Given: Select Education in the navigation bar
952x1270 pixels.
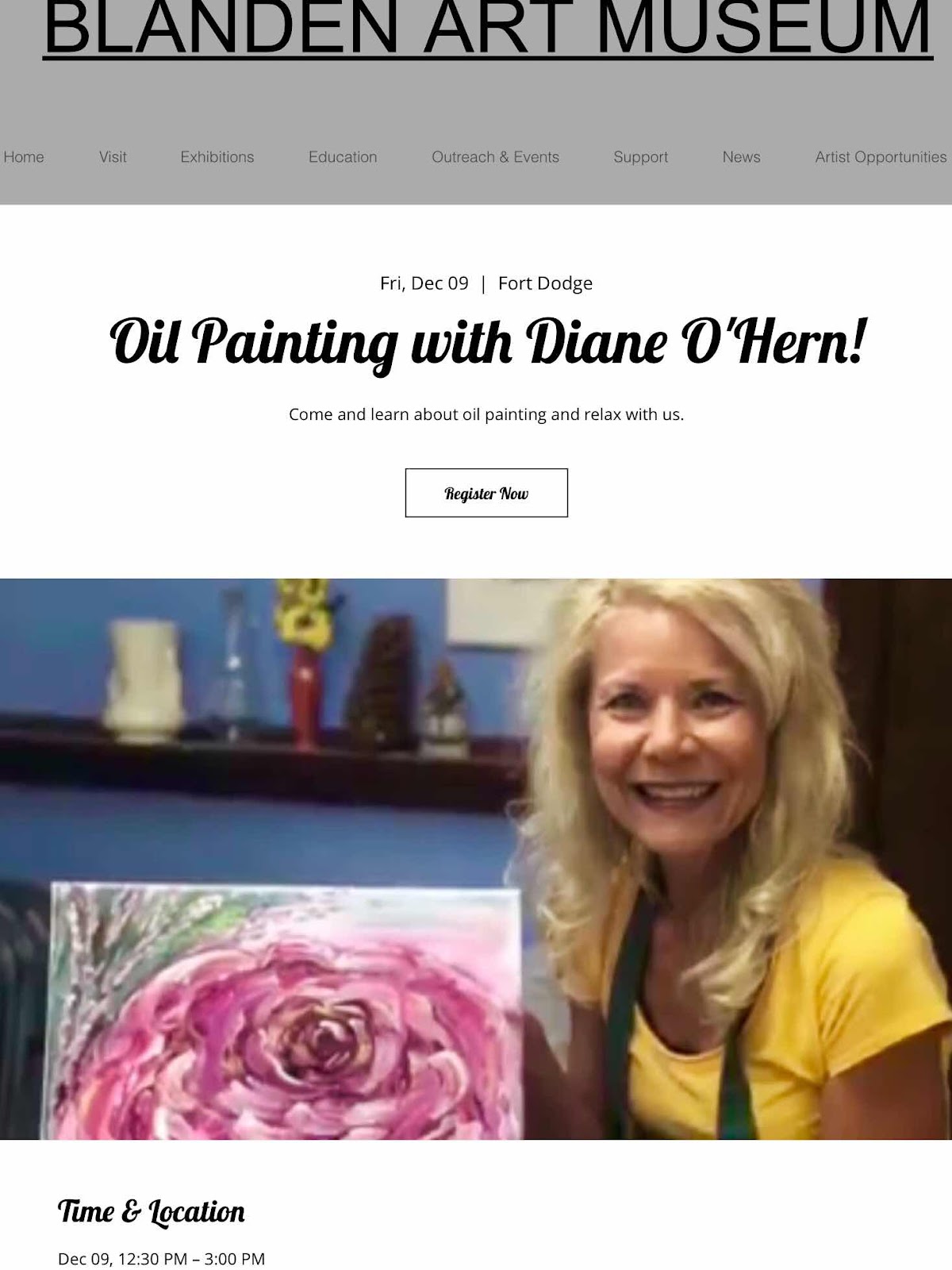Looking at the screenshot, I should [x=343, y=157].
